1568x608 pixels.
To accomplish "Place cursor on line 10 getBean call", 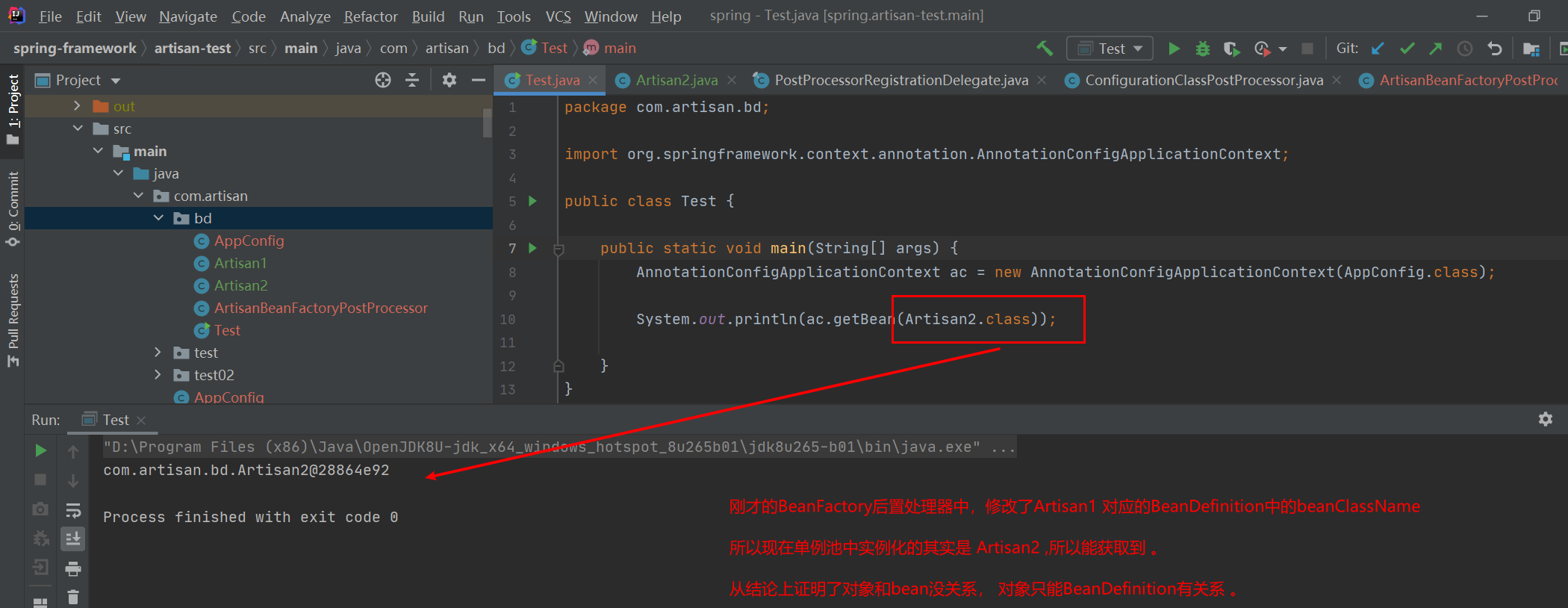I will (x=846, y=320).
